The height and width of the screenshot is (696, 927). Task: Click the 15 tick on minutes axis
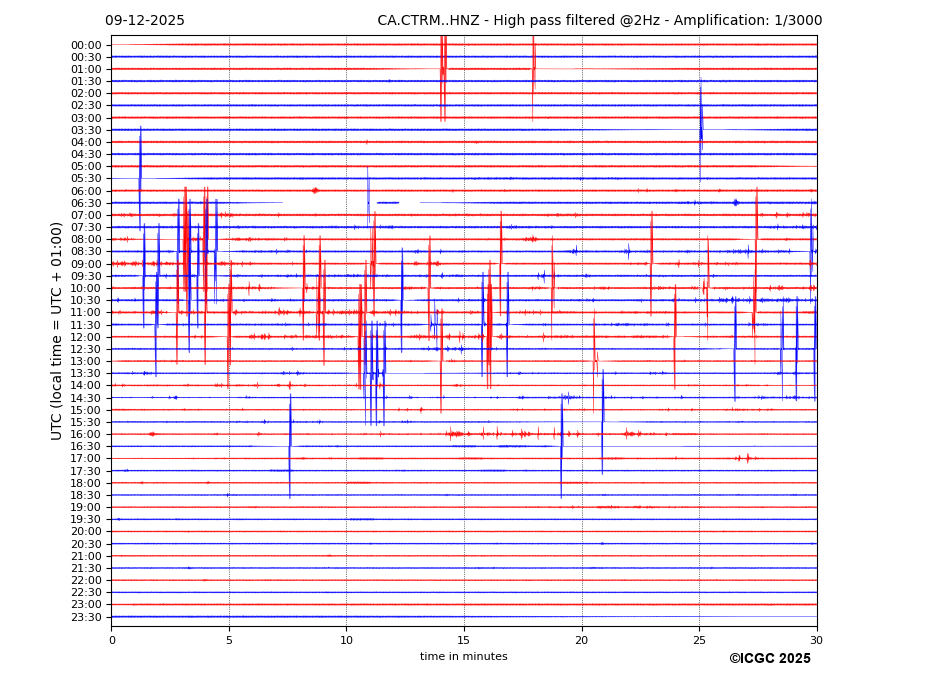tap(464, 640)
